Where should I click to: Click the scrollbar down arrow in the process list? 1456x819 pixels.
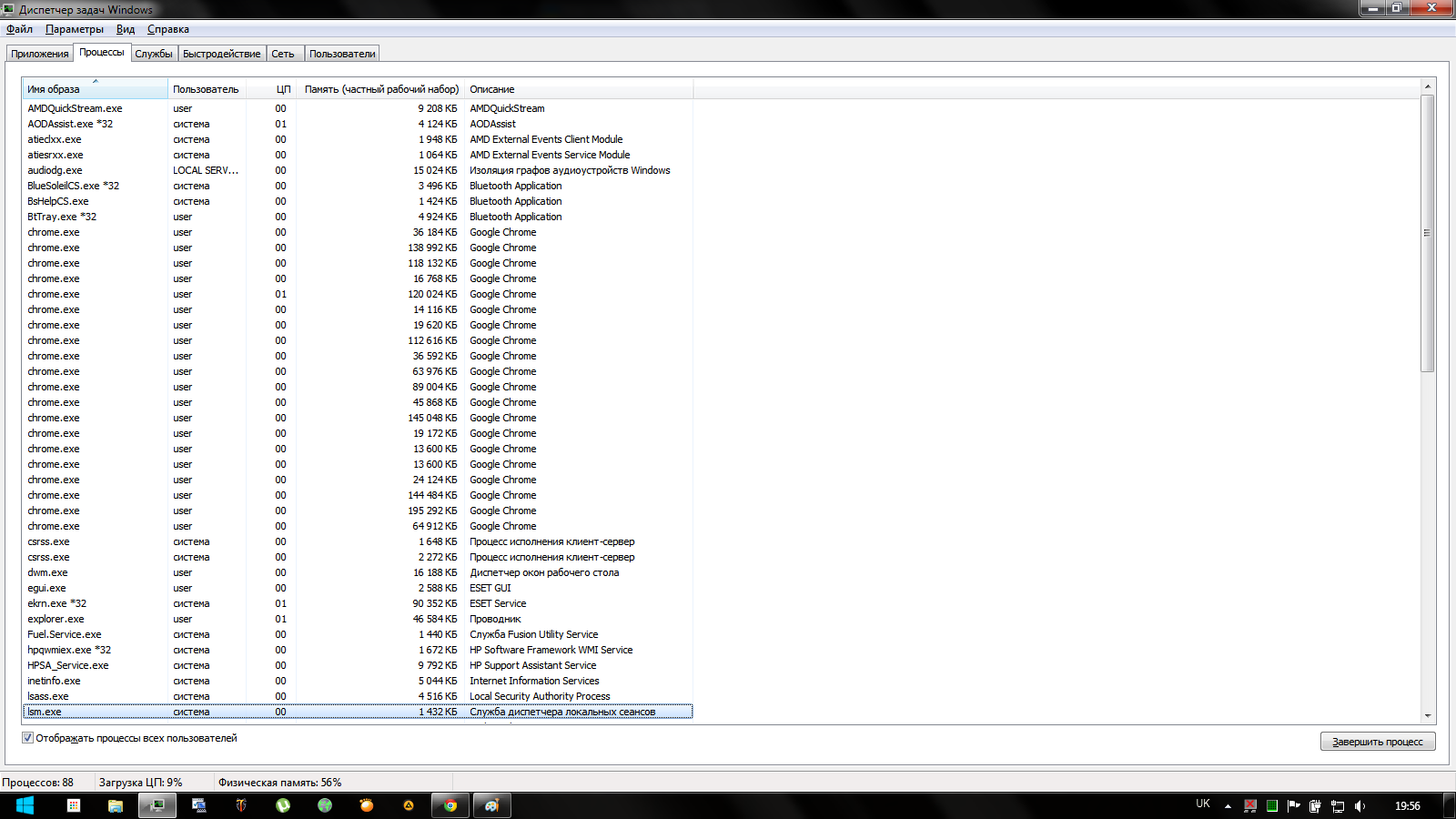pos(1427,716)
